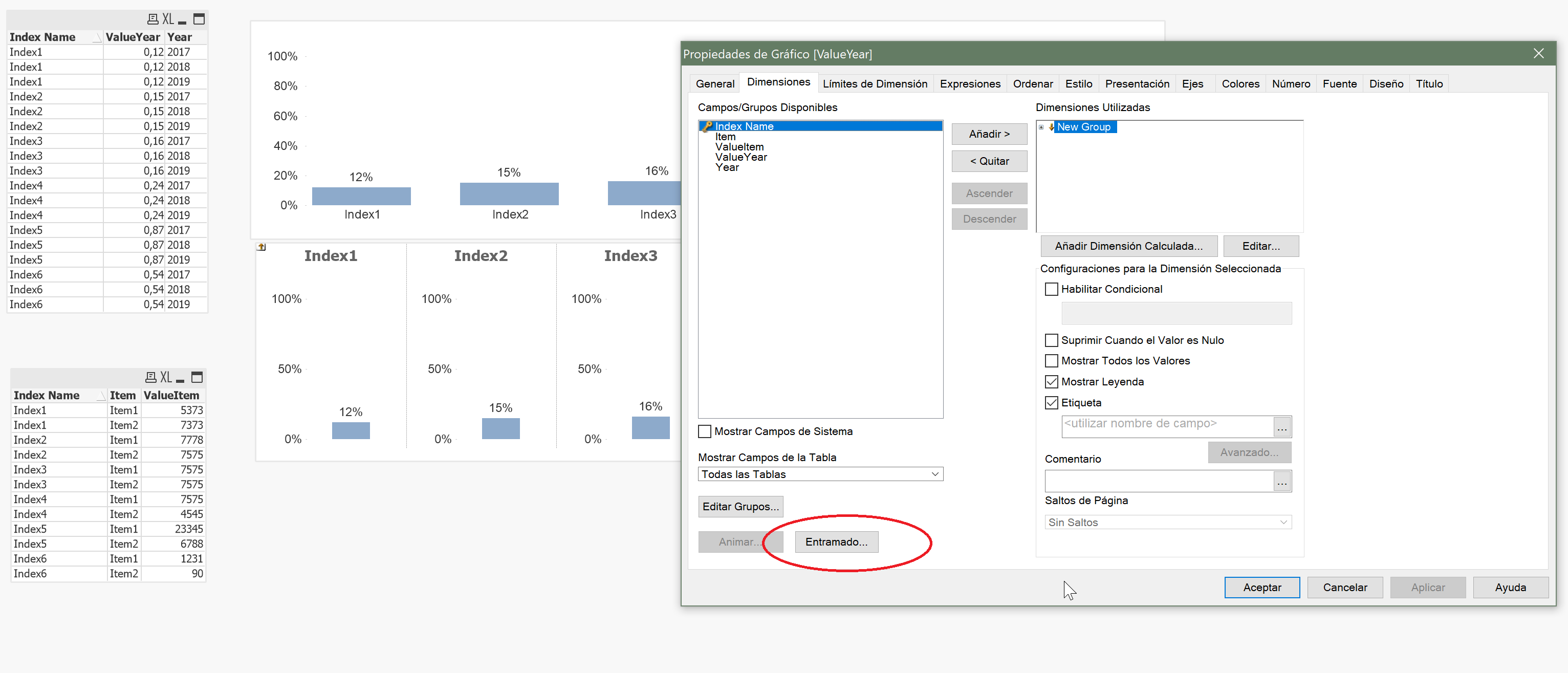Click Print icon on top table
The height and width of the screenshot is (673, 1568).
point(153,19)
